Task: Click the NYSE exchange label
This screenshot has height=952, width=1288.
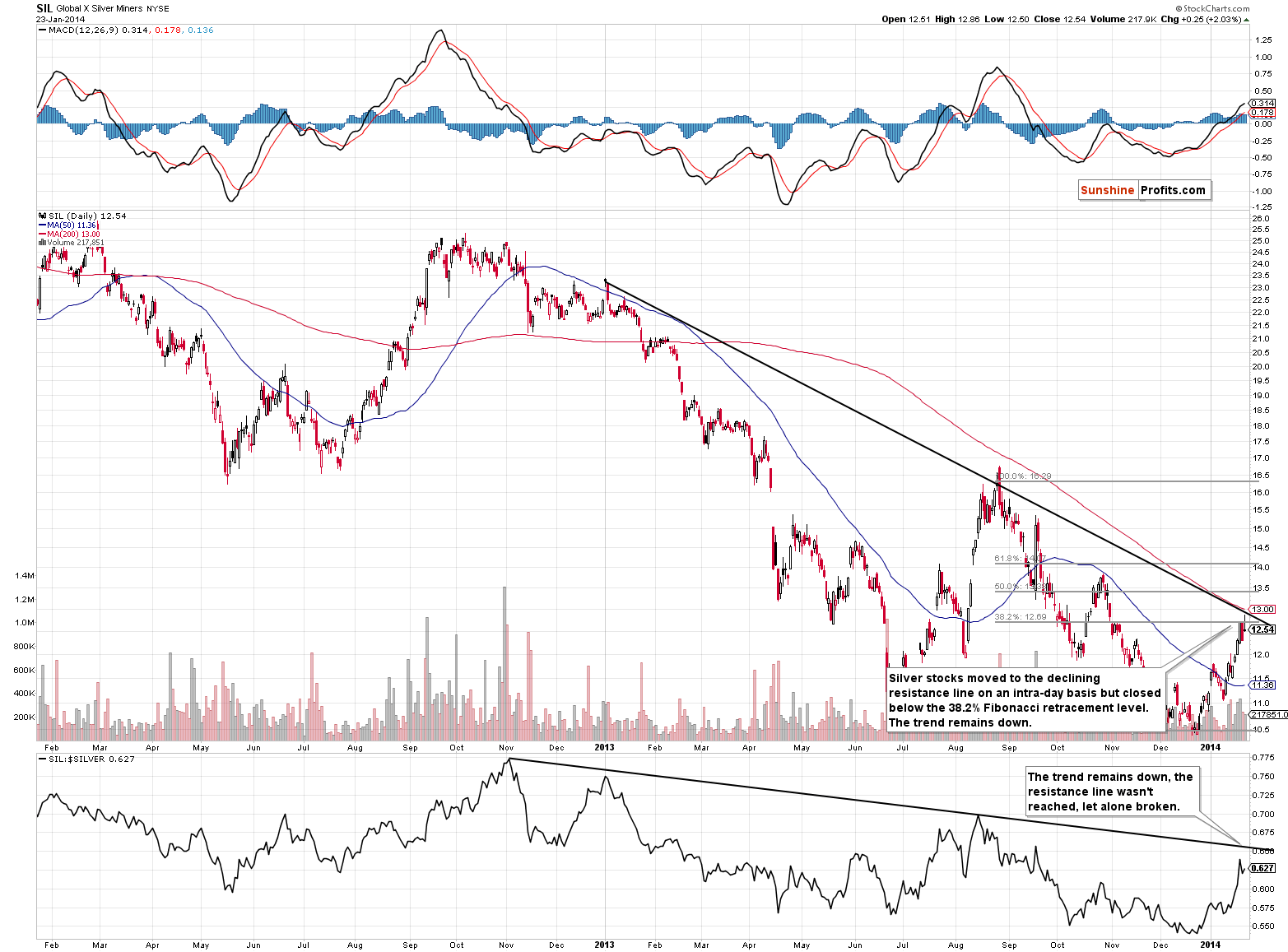Action: [x=158, y=9]
